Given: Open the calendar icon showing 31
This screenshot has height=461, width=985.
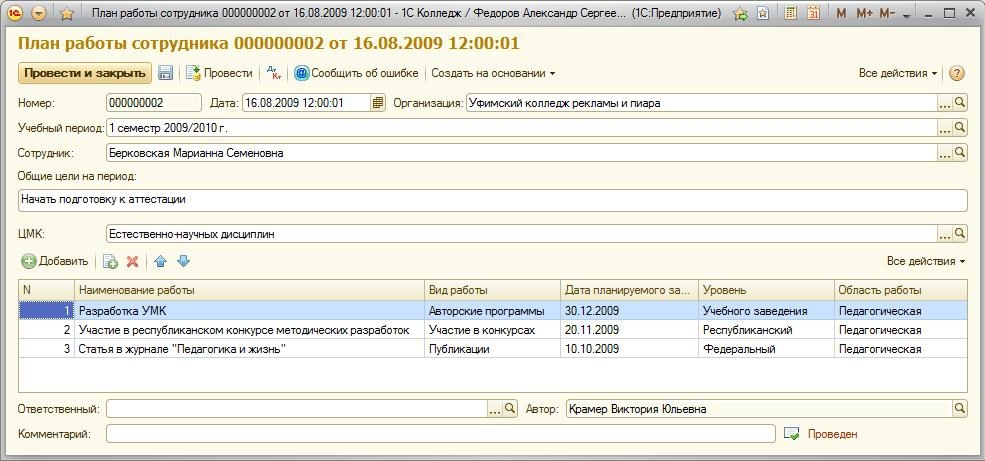Looking at the screenshot, I should pyautogui.click(x=813, y=13).
